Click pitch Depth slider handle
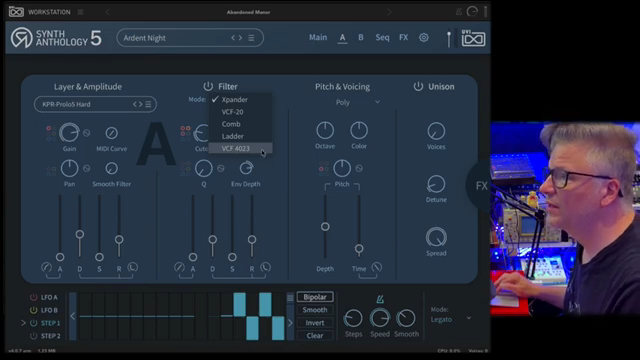640x360 pixels. click(325, 227)
